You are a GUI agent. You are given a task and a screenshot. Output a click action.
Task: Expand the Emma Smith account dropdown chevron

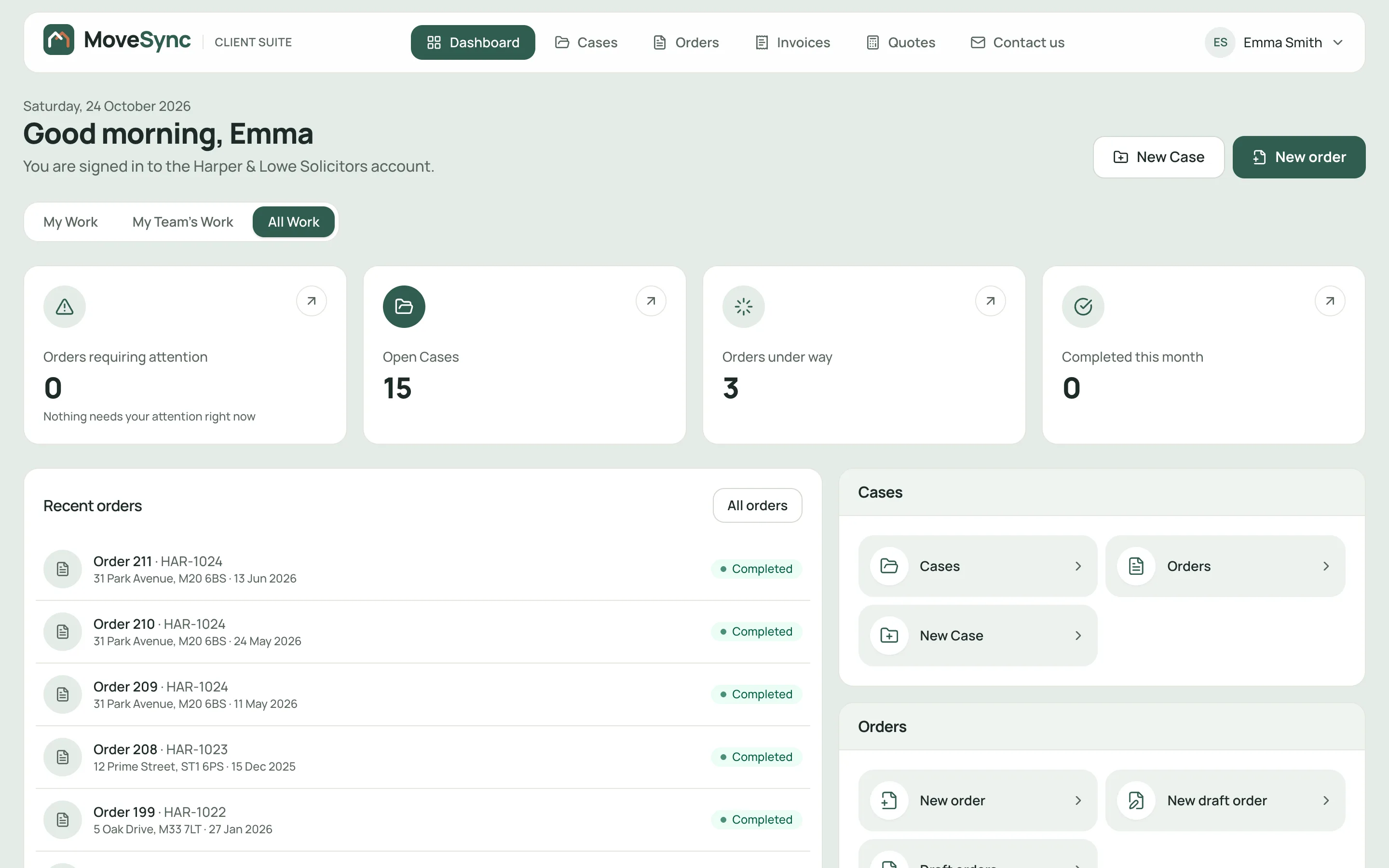coord(1338,42)
